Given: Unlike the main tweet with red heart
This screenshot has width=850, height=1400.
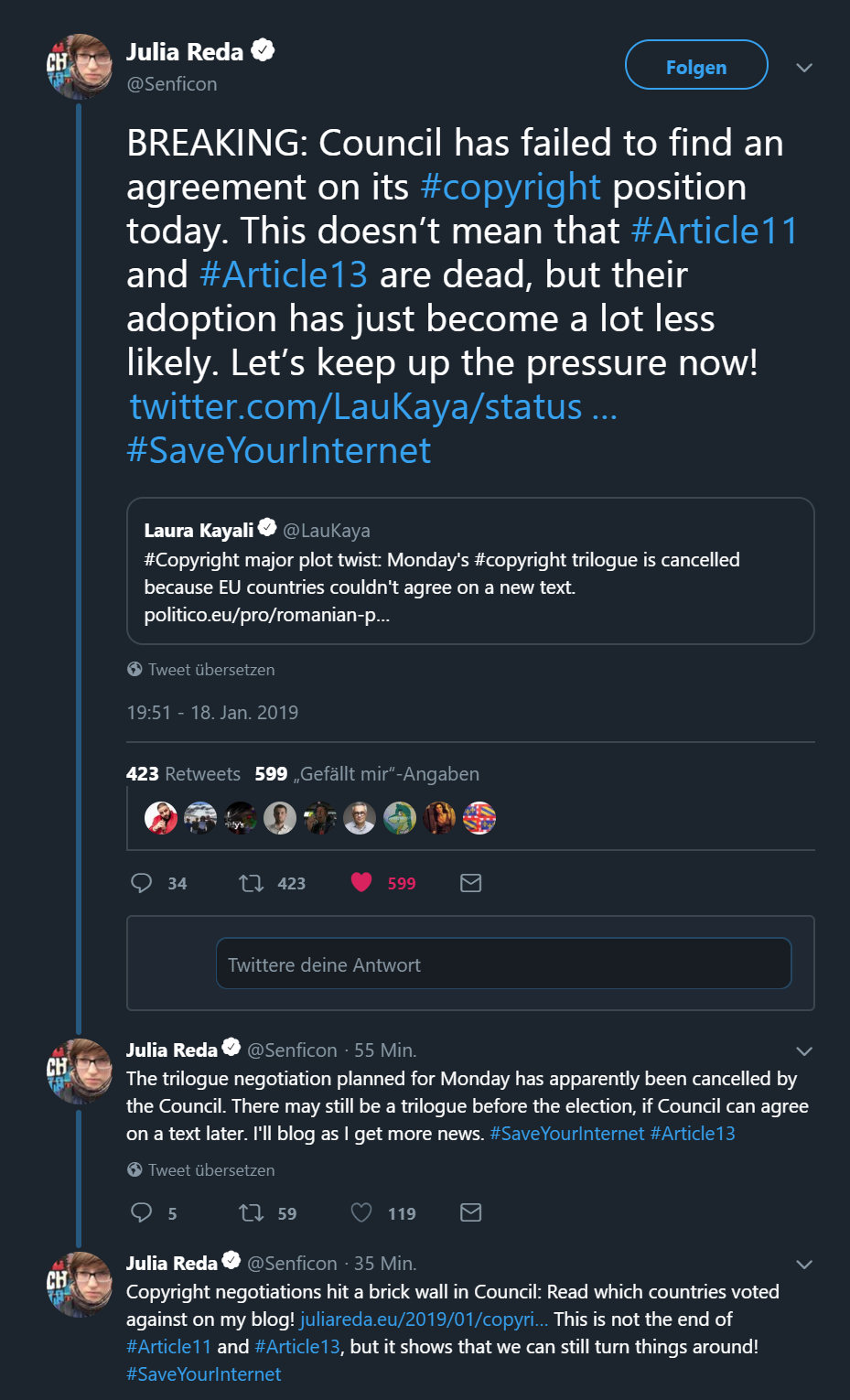Looking at the screenshot, I should [361, 882].
